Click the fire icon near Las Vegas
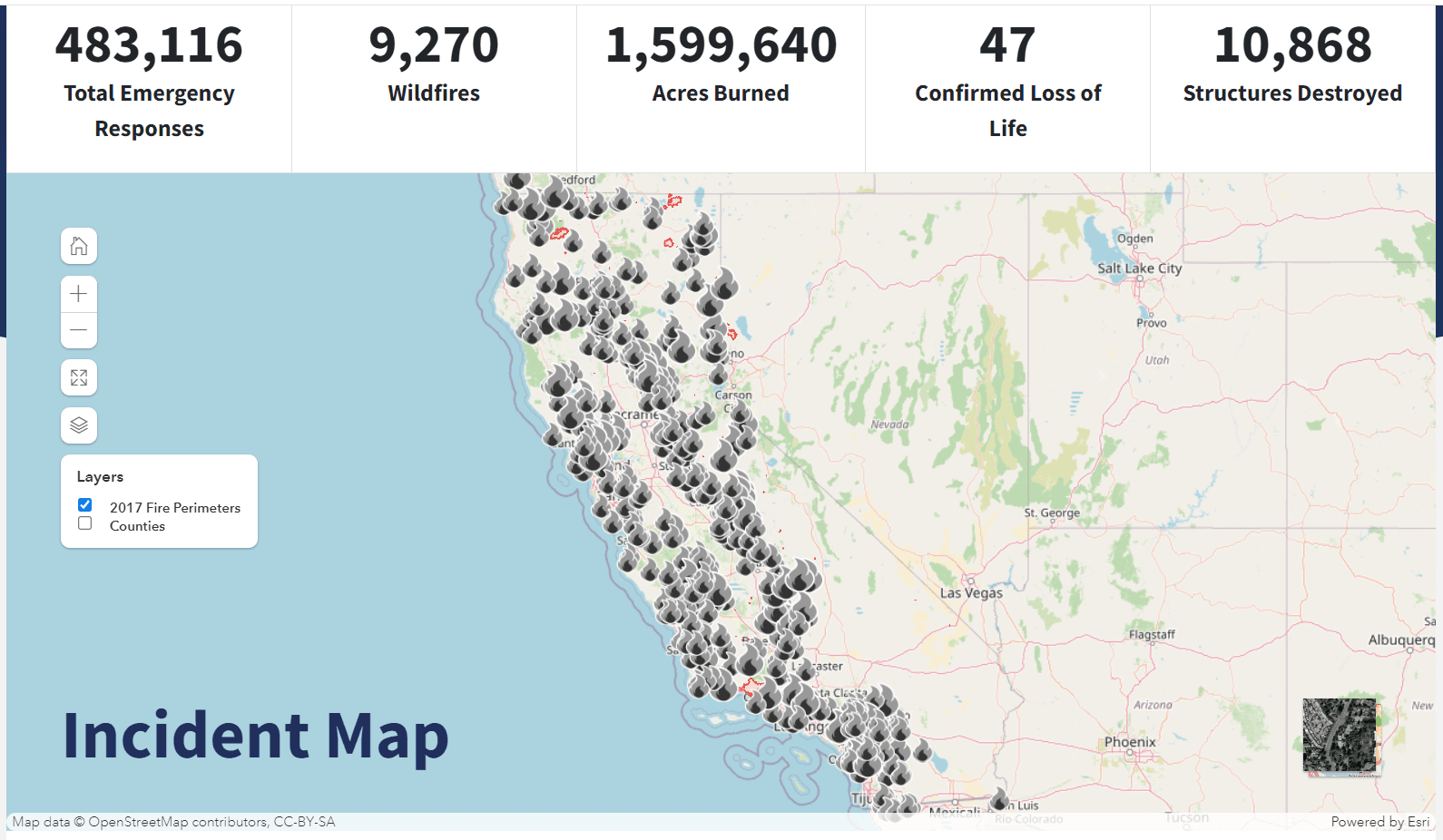This screenshot has height=840, width=1443. point(802,575)
